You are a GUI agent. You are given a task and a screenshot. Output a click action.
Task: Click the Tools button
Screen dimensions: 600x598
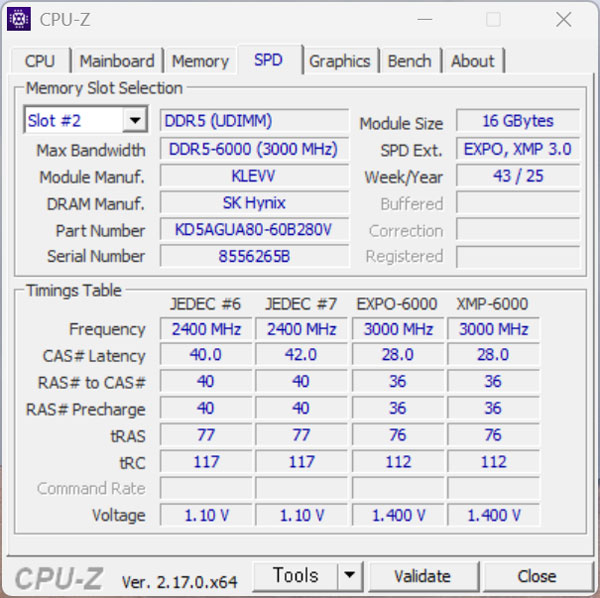tap(295, 575)
